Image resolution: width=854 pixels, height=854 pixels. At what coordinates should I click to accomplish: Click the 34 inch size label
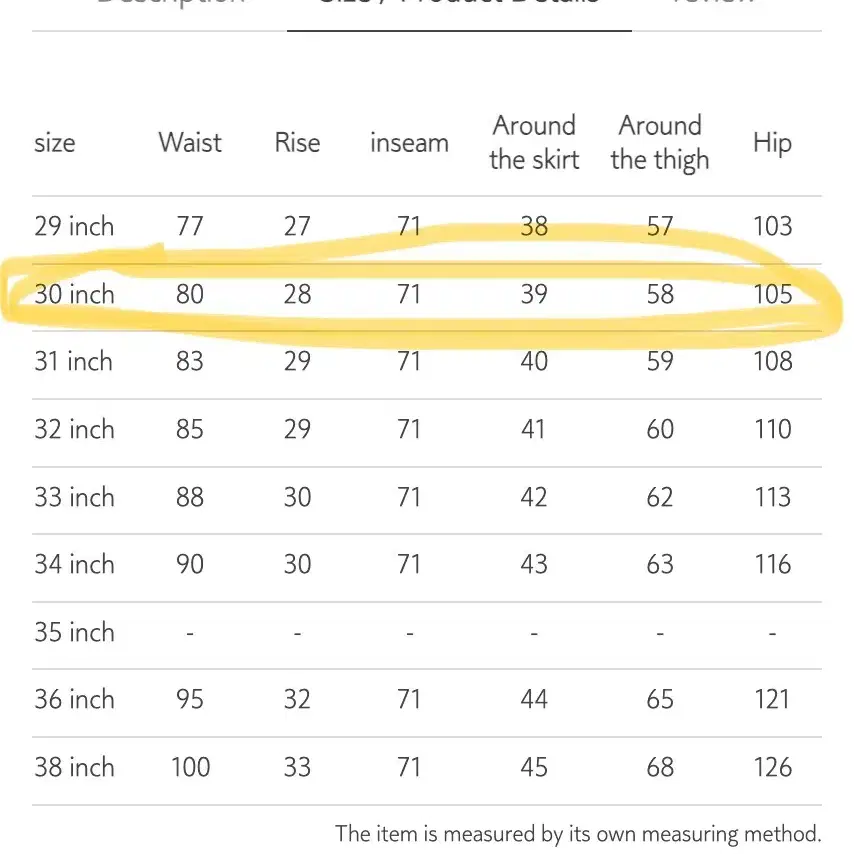point(75,564)
